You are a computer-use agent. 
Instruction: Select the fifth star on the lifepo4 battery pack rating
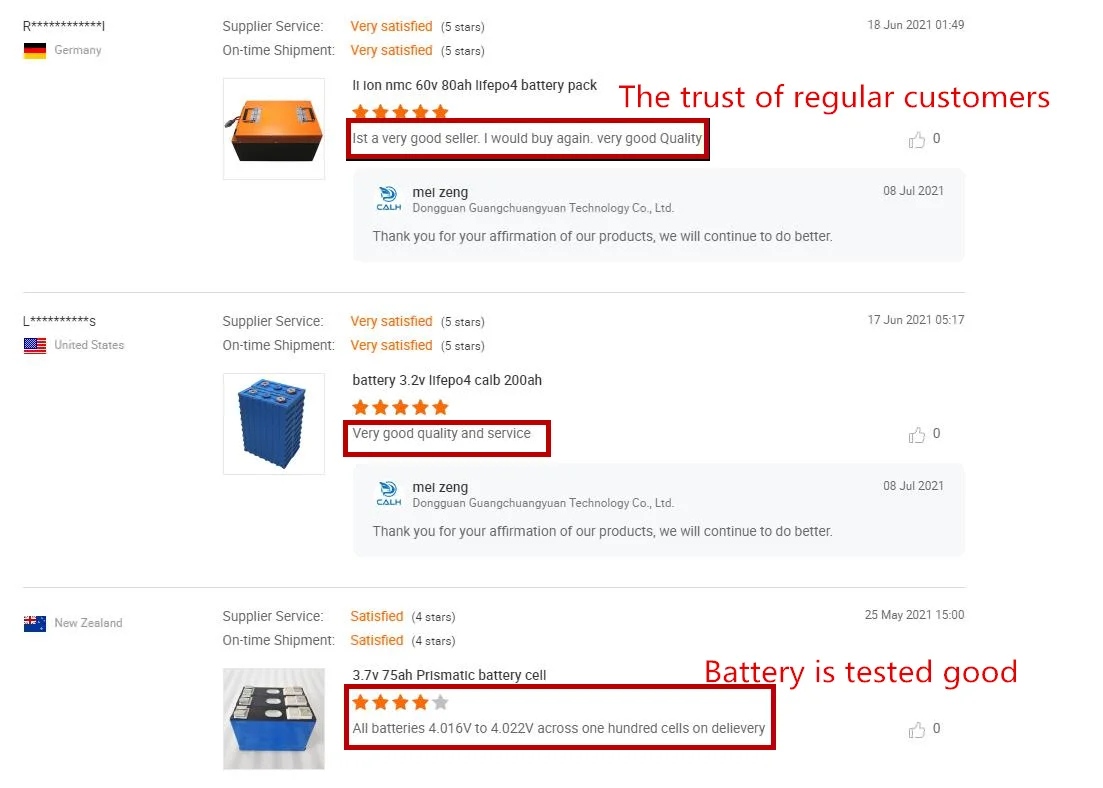pos(442,112)
